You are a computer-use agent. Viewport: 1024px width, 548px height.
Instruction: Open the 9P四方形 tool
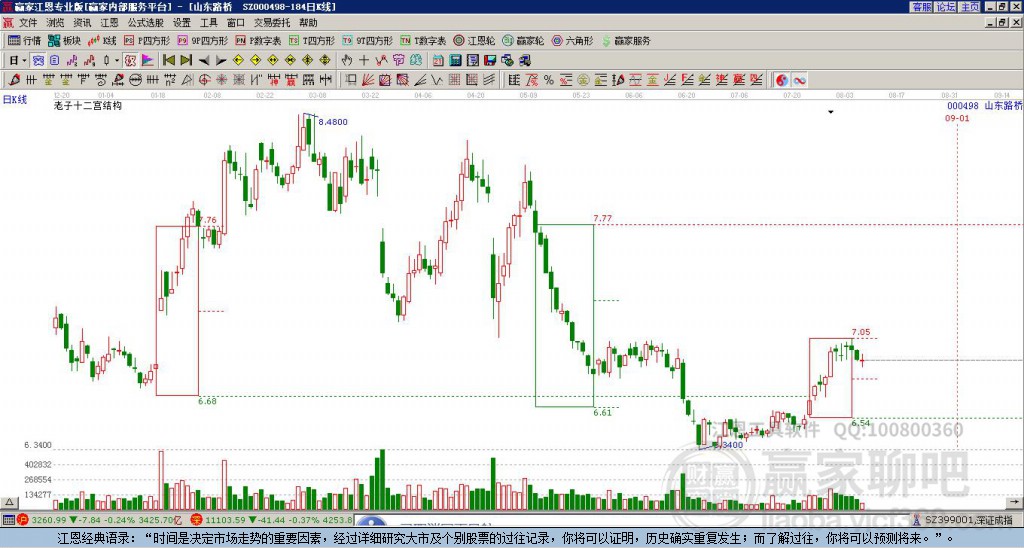tap(203, 40)
